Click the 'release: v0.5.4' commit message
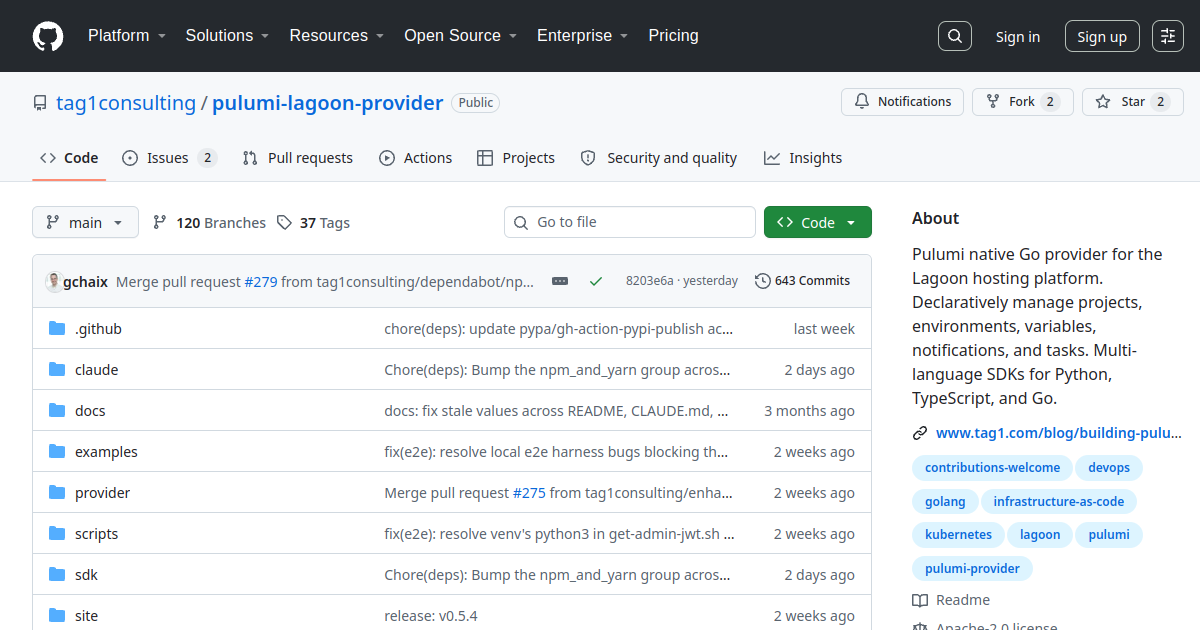The image size is (1200, 630). [431, 616]
